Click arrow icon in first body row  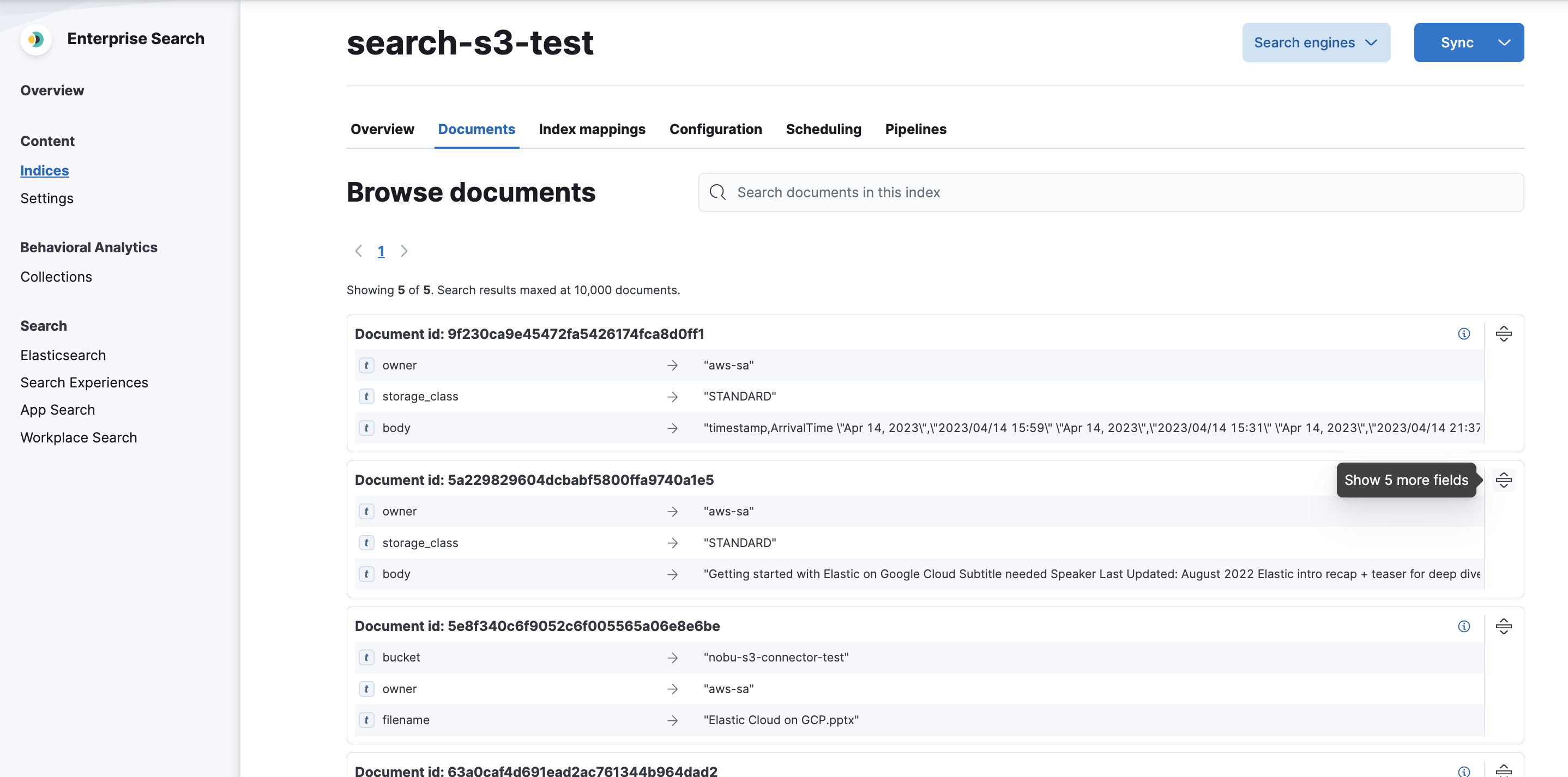(672, 428)
